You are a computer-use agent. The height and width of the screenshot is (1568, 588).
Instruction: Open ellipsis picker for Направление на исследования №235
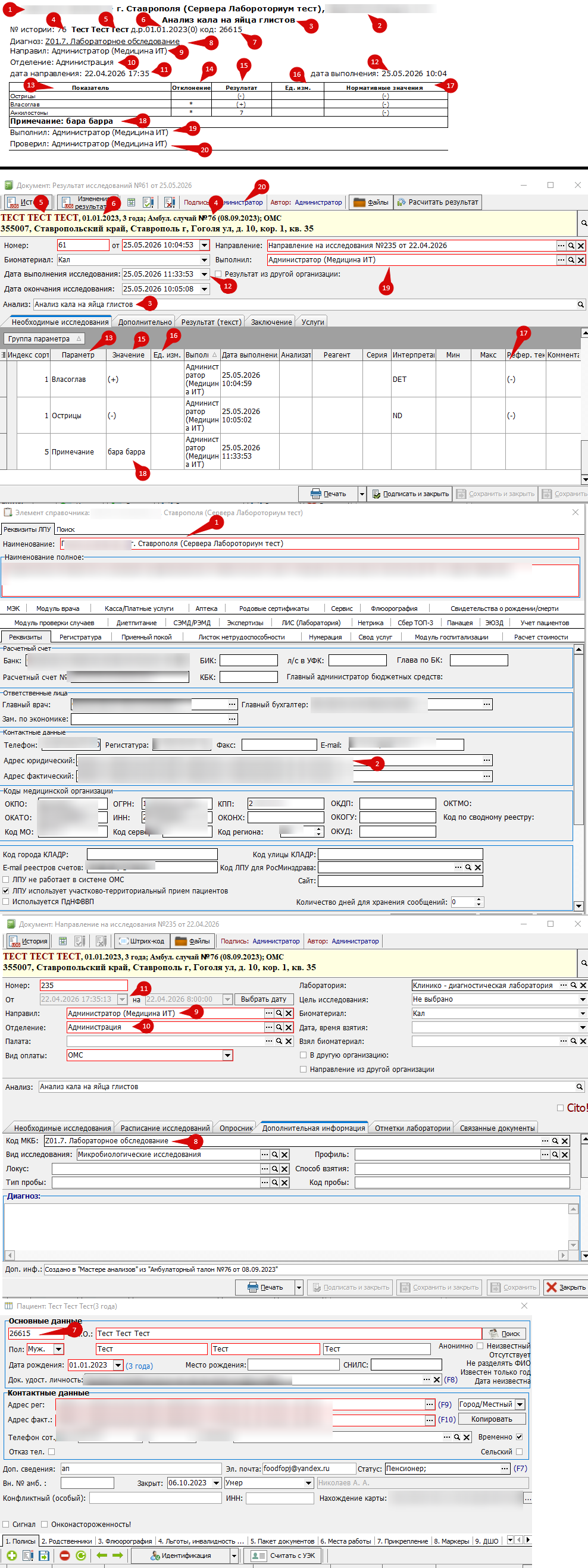pyautogui.click(x=561, y=245)
